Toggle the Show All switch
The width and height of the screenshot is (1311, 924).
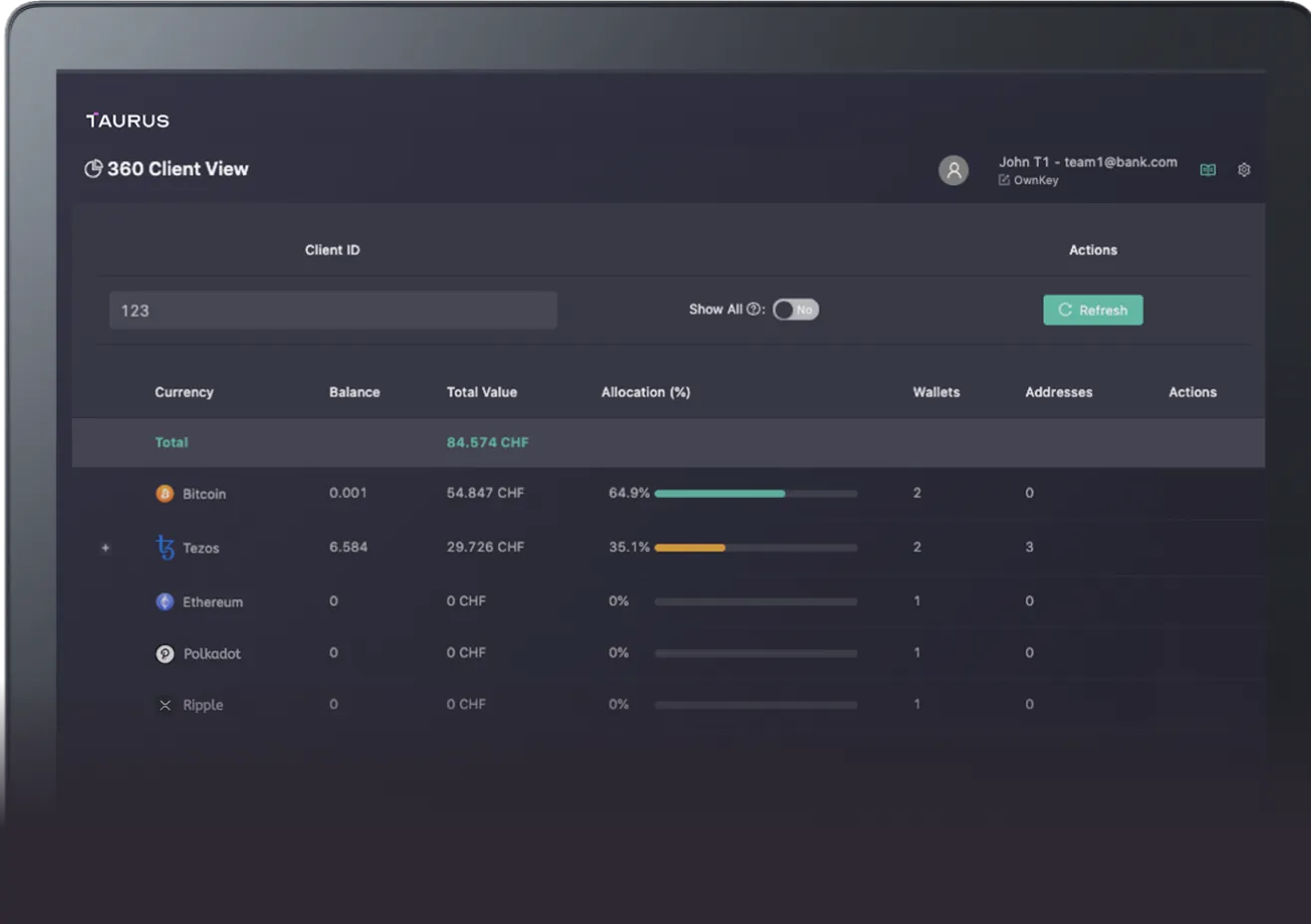pyautogui.click(x=796, y=310)
